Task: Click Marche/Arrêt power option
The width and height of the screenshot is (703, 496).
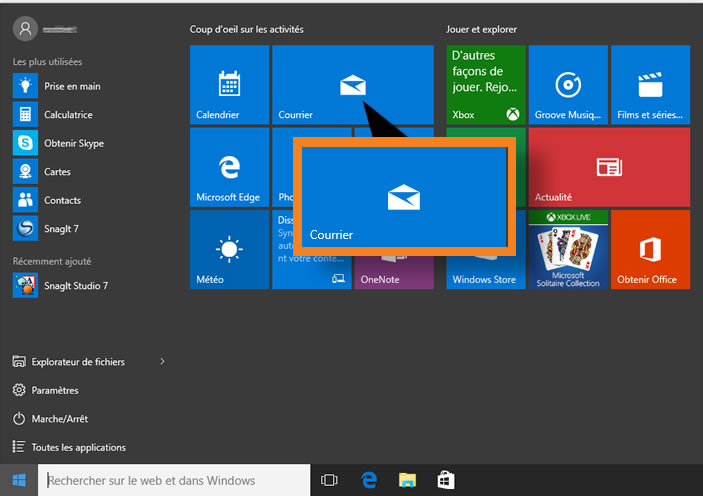Action: pyautogui.click(x=50, y=419)
